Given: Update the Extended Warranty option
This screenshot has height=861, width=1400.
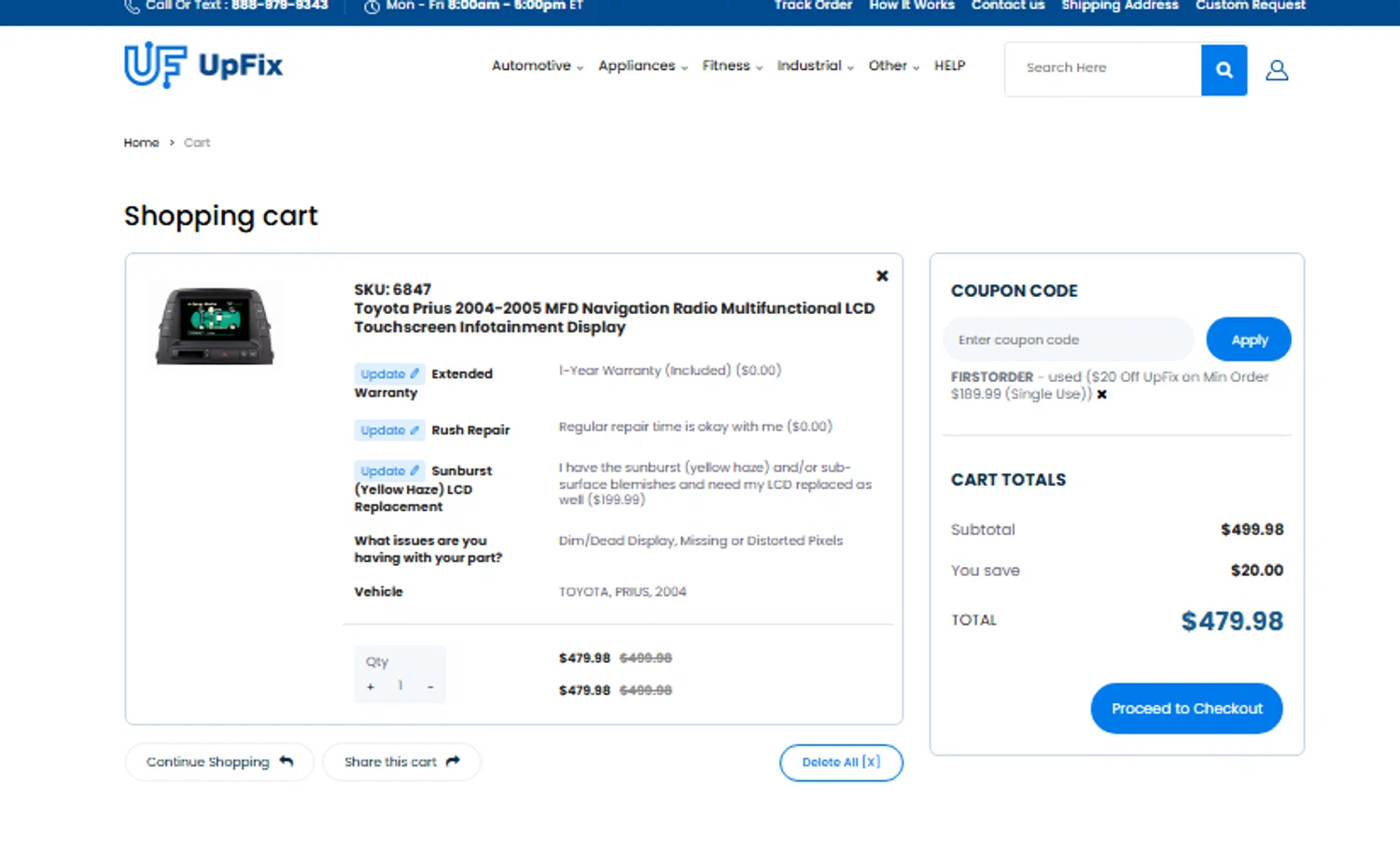Looking at the screenshot, I should [389, 374].
